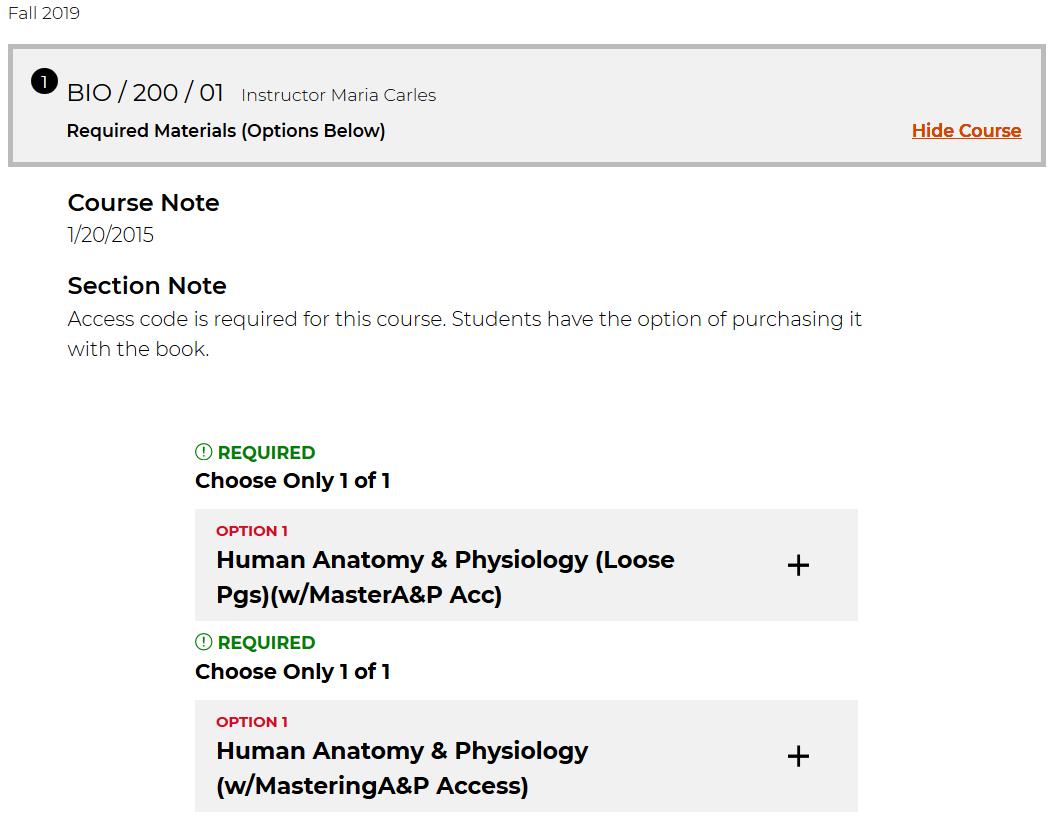Click the second Choose Only 1 of 1 text
The width and height of the screenshot is (1056, 830).
tap(292, 672)
